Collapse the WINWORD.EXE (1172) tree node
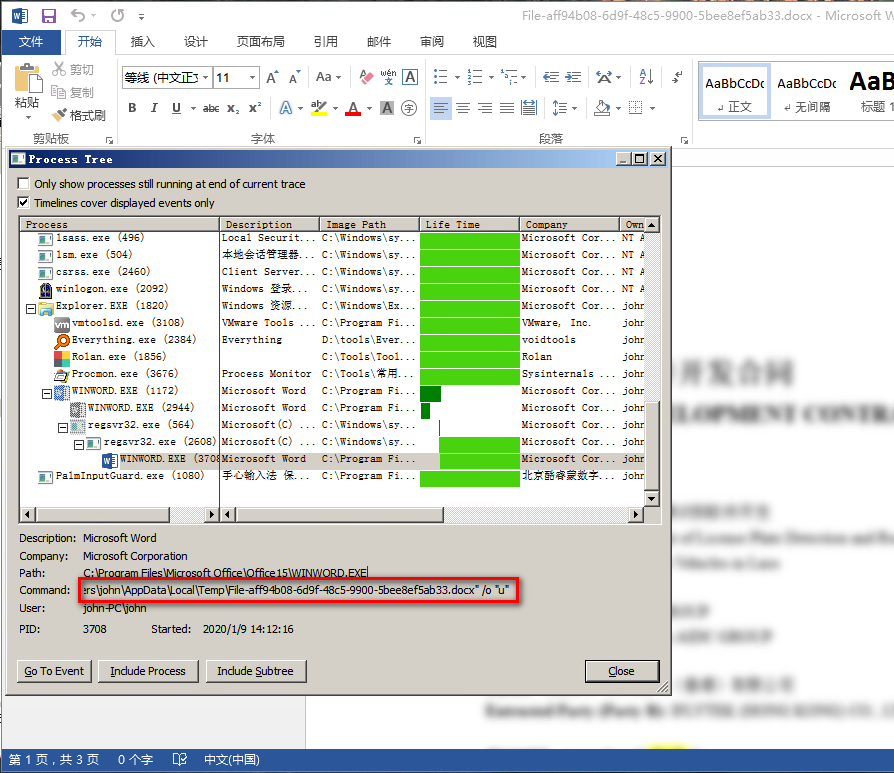The image size is (894, 773). pyautogui.click(x=47, y=394)
